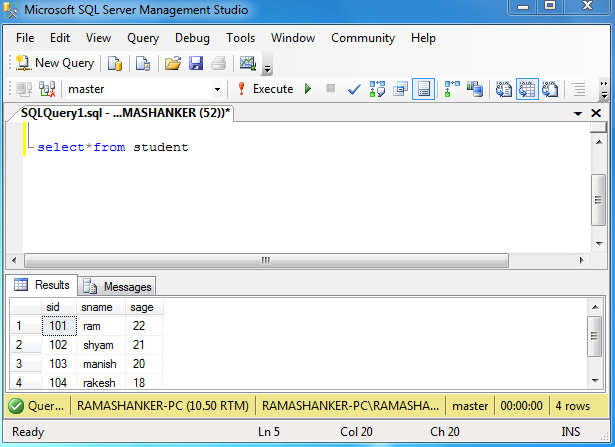Viewport: 615px width, 447px height.
Task: Select the rakesh cell
Action: point(101,382)
